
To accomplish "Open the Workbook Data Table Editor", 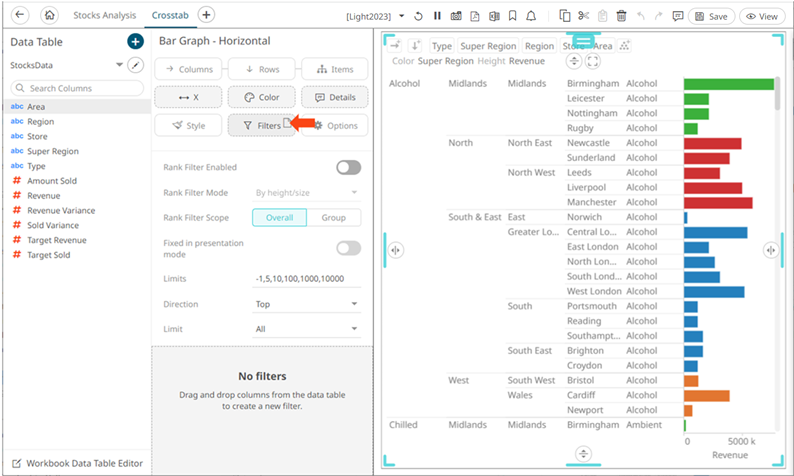I will tap(76, 463).
